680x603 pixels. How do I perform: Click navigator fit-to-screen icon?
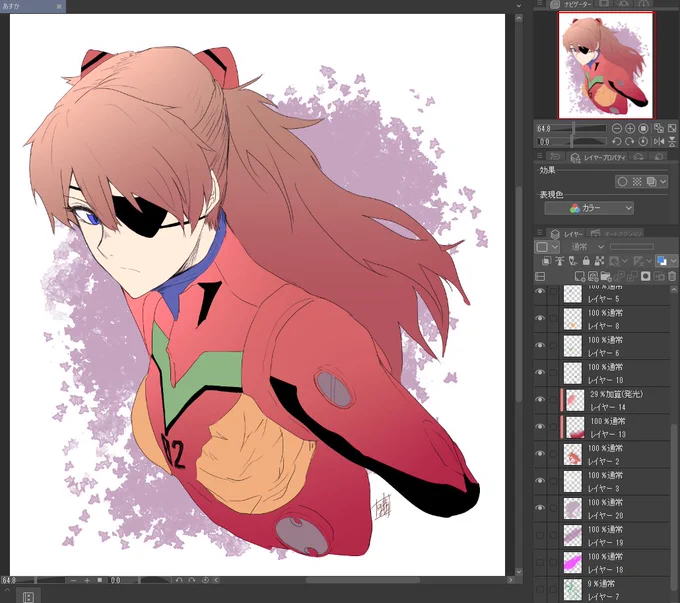(672, 128)
